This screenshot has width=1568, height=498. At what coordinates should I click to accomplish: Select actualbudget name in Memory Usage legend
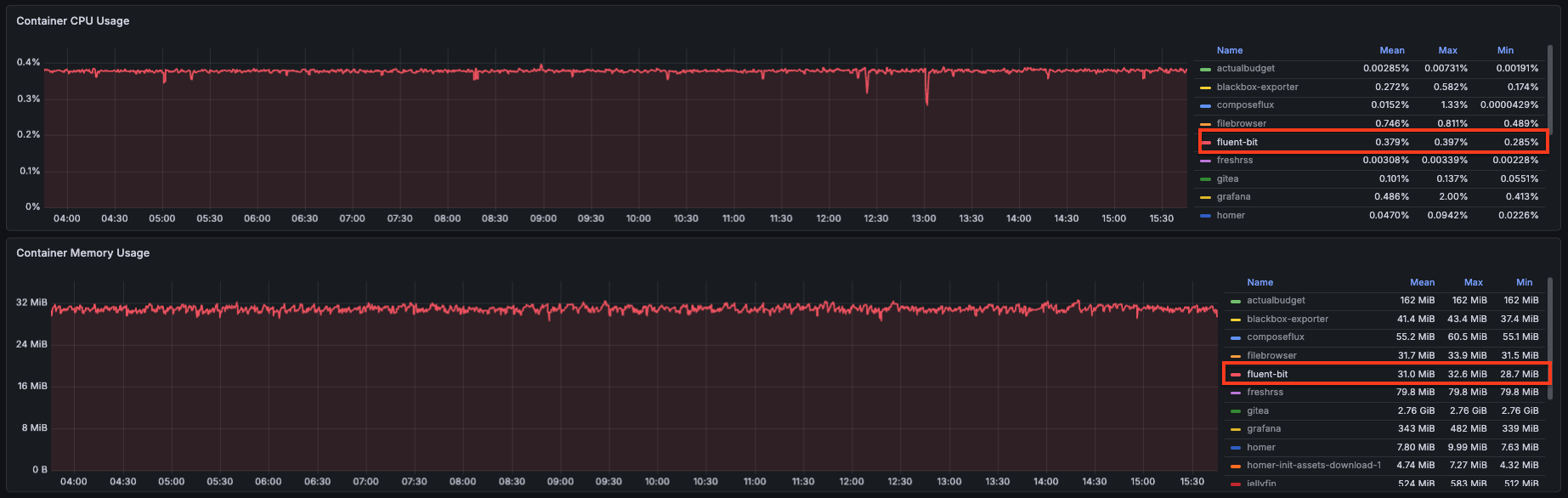point(1276,300)
